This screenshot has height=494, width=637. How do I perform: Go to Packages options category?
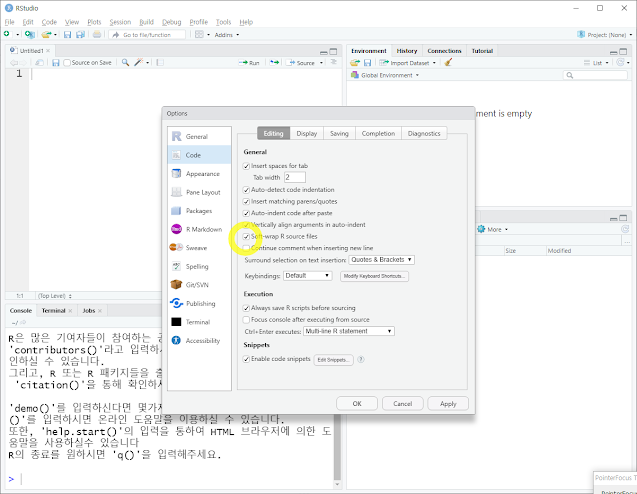(x=199, y=211)
